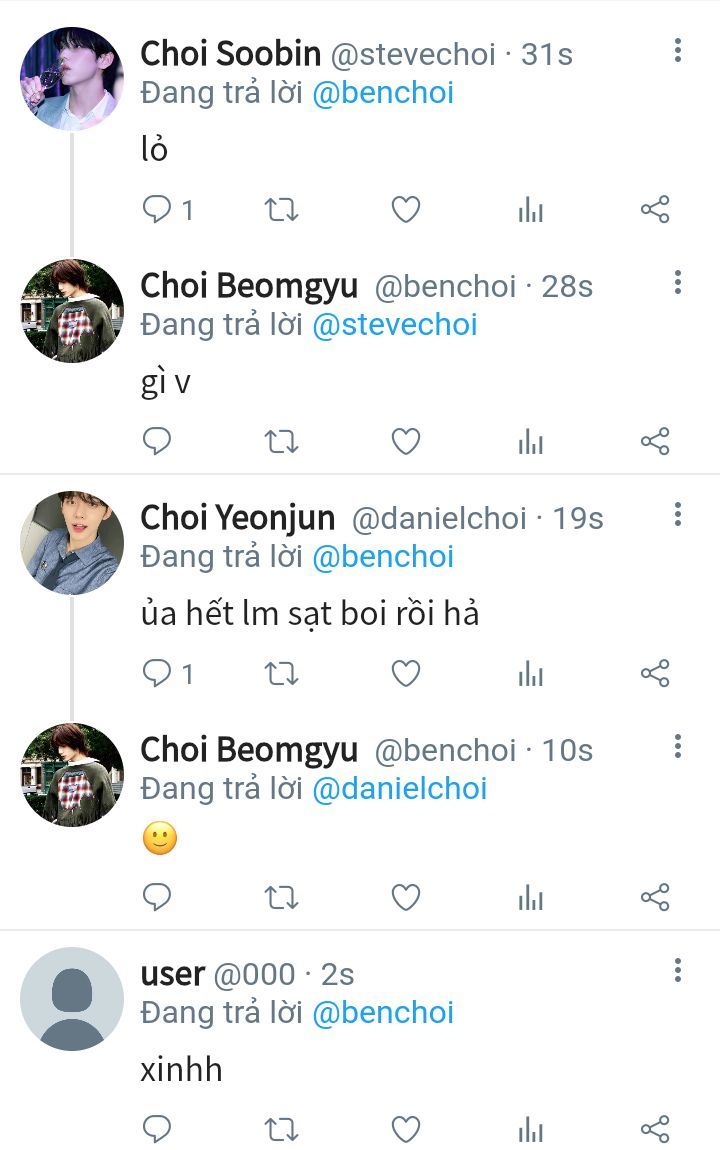720x1150 pixels.
Task: Open more options for user @000's tweet
Action: 678,970
